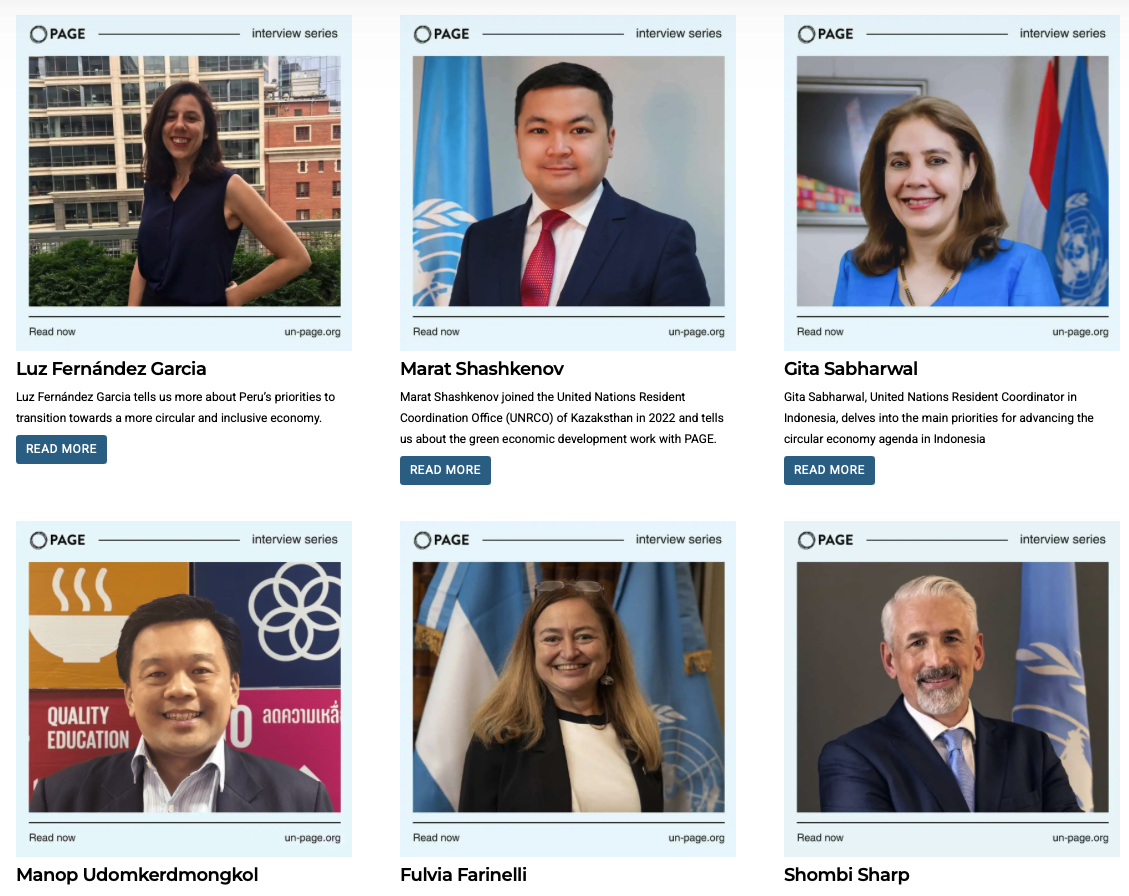The height and width of the screenshot is (896, 1129).
Task: Select Fulvia Farinelli's portrait thumbnail
Action: pos(568,687)
